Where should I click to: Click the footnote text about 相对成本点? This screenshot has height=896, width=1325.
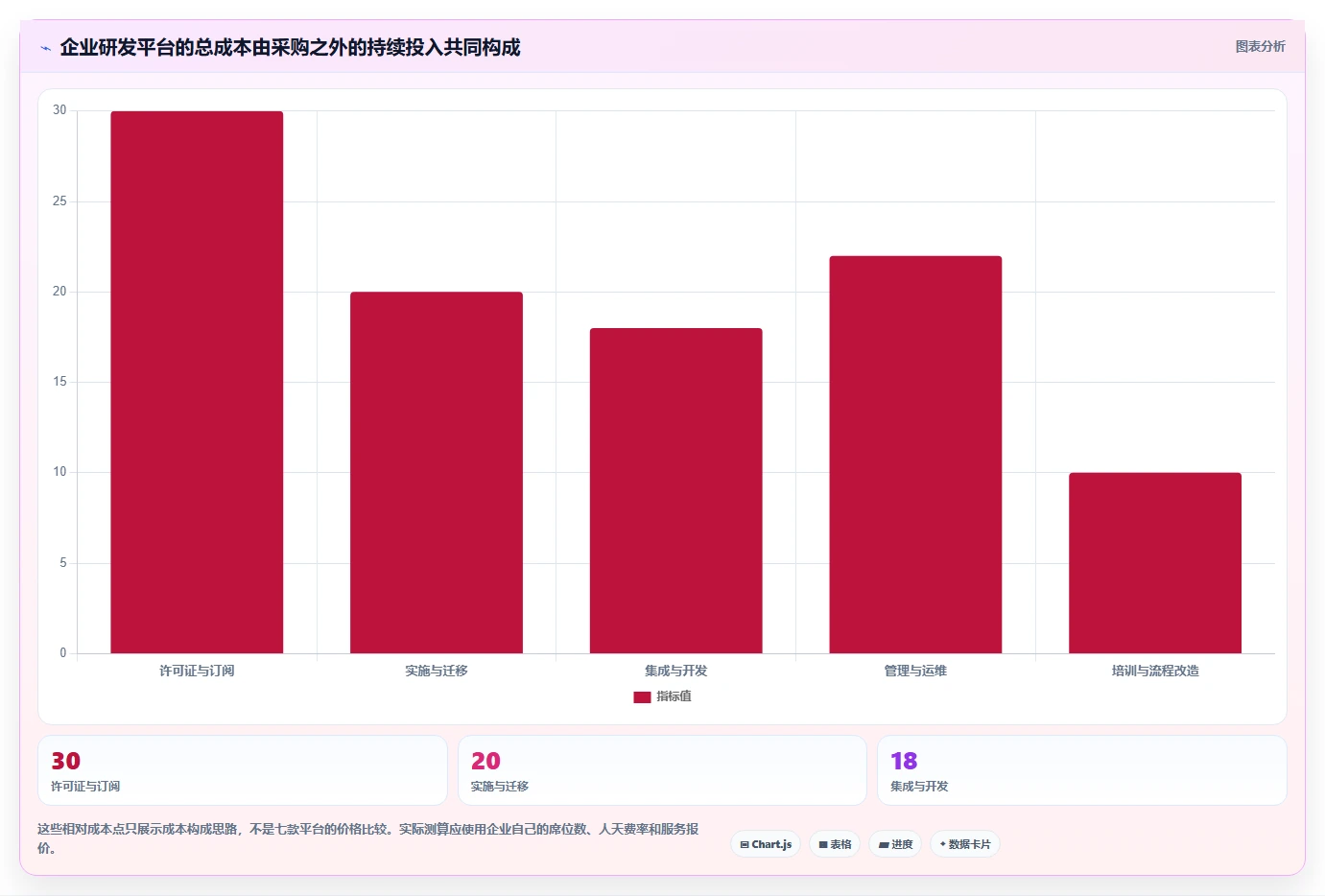[368, 837]
